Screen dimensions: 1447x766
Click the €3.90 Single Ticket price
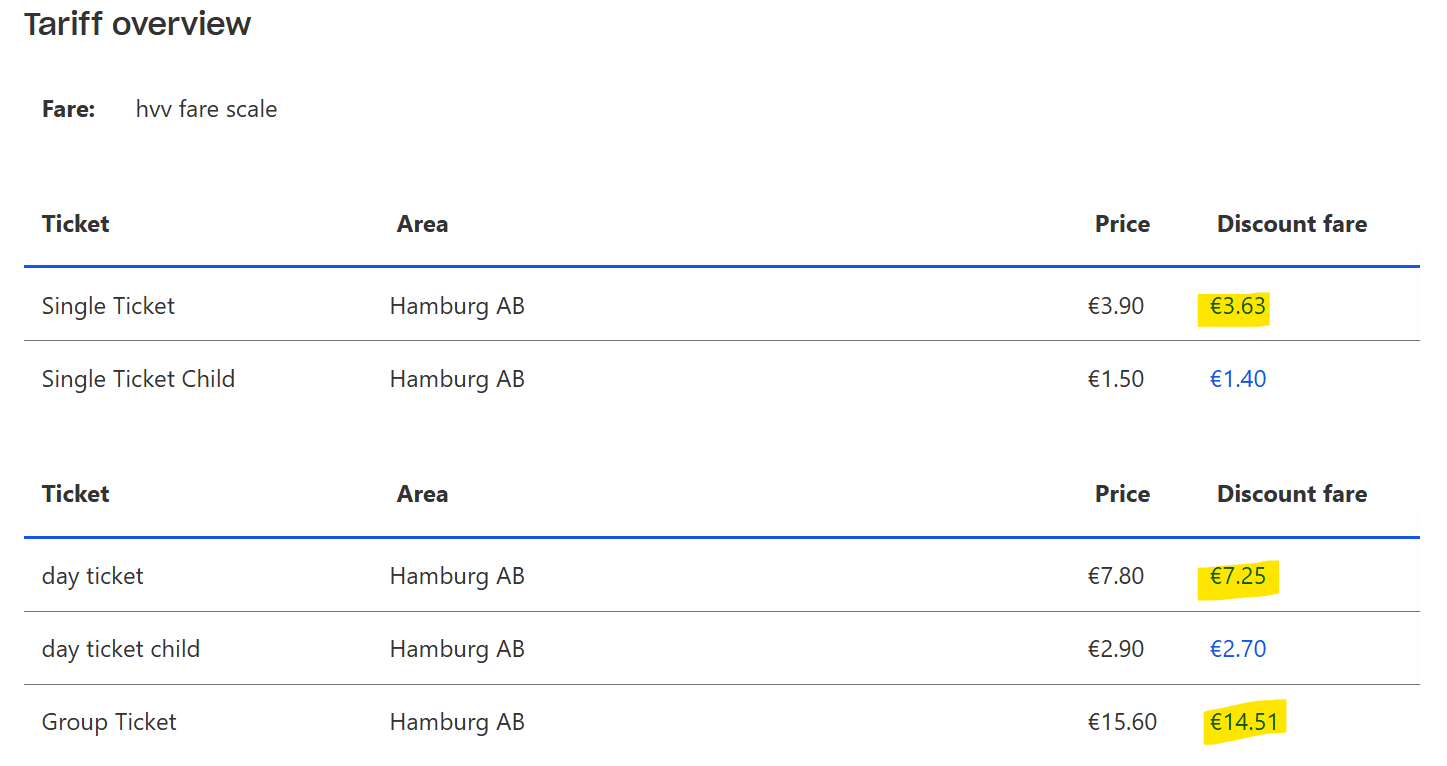point(1116,307)
